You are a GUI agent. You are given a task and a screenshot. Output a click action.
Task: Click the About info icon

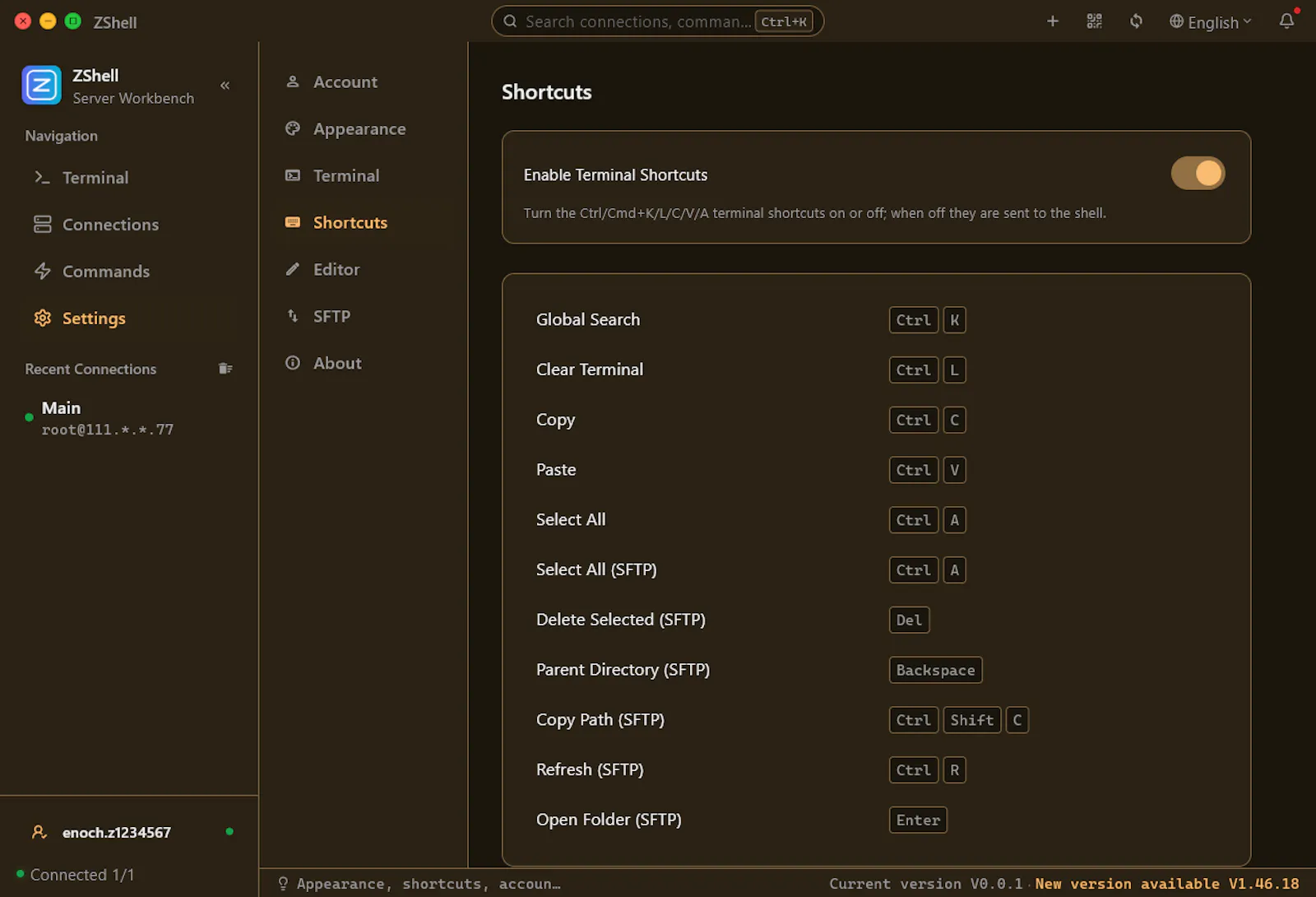tap(293, 363)
